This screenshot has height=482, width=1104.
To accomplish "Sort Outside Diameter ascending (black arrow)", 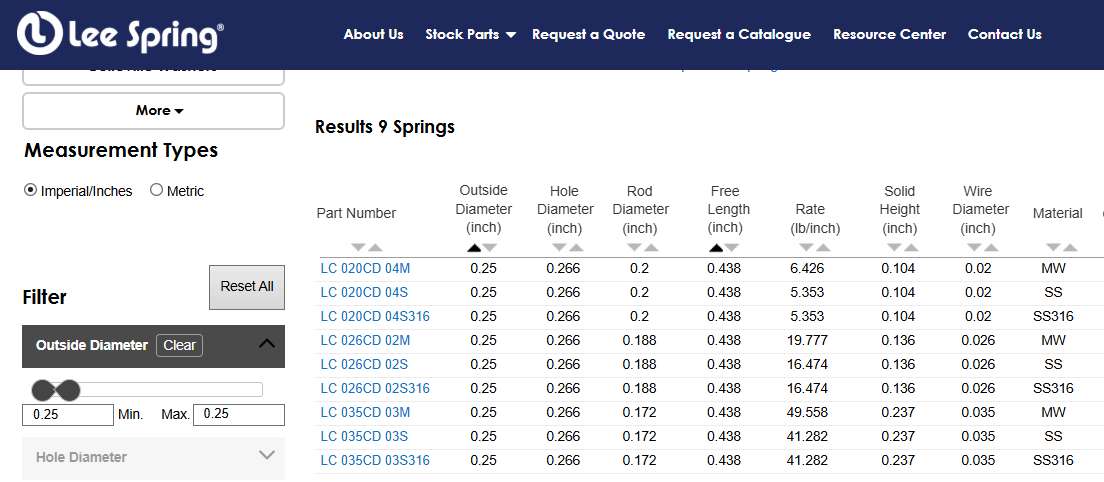I will pyautogui.click(x=474, y=248).
